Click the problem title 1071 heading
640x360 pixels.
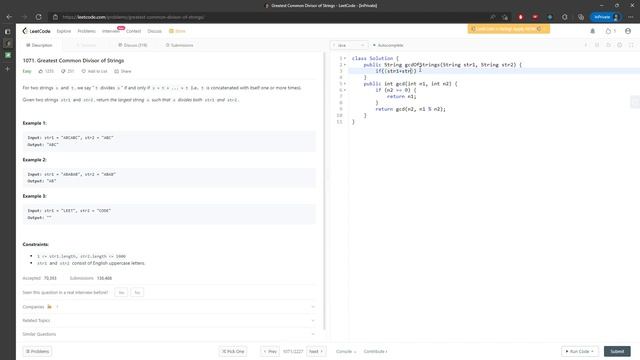pos(73,60)
